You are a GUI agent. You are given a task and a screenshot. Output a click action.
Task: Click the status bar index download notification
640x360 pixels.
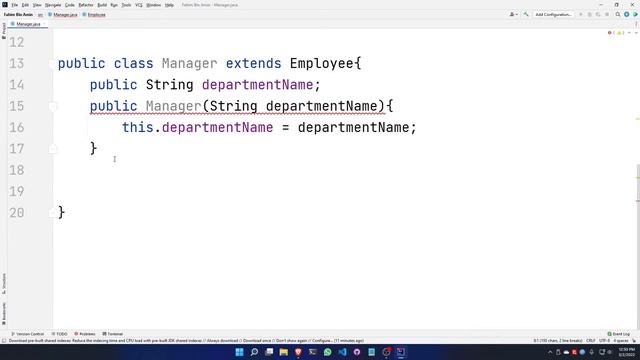coord(186,340)
